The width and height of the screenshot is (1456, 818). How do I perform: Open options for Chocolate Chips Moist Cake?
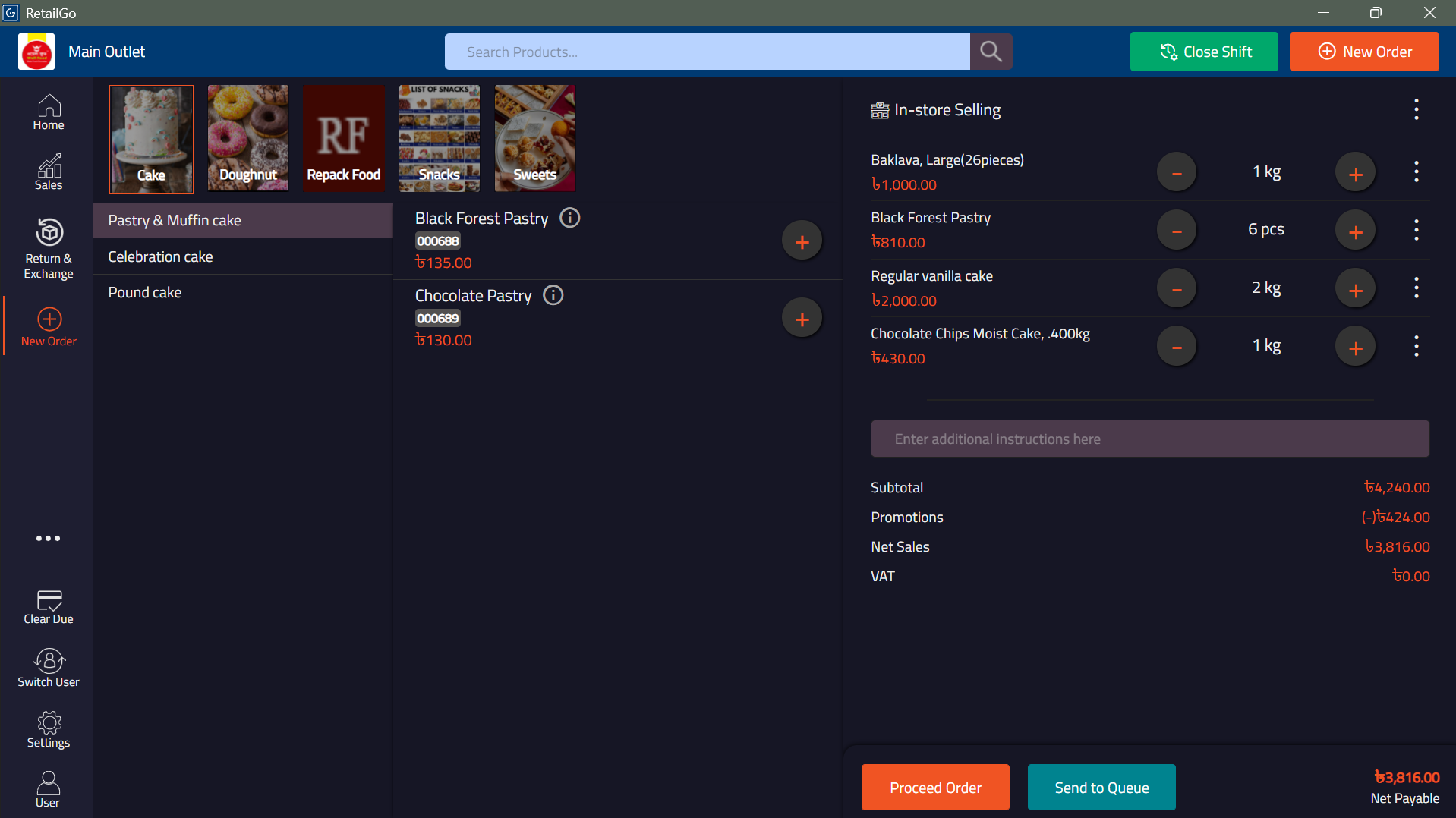pos(1417,346)
